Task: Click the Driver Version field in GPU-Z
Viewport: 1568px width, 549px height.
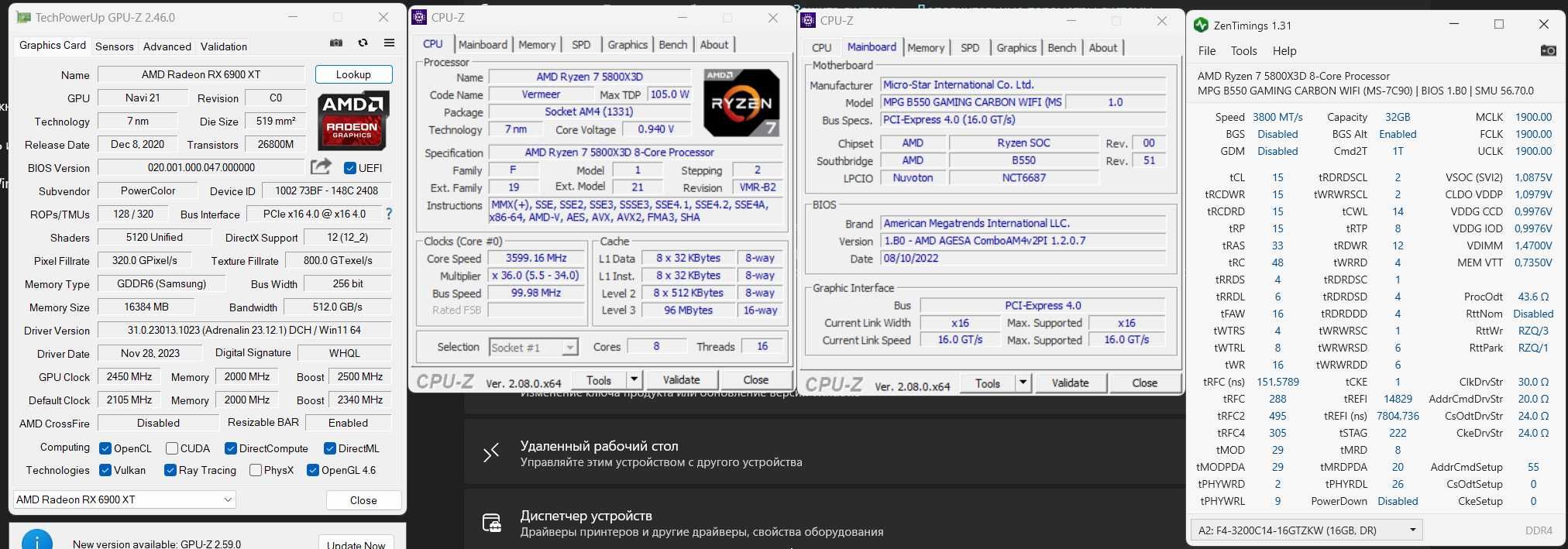Action: [x=244, y=330]
